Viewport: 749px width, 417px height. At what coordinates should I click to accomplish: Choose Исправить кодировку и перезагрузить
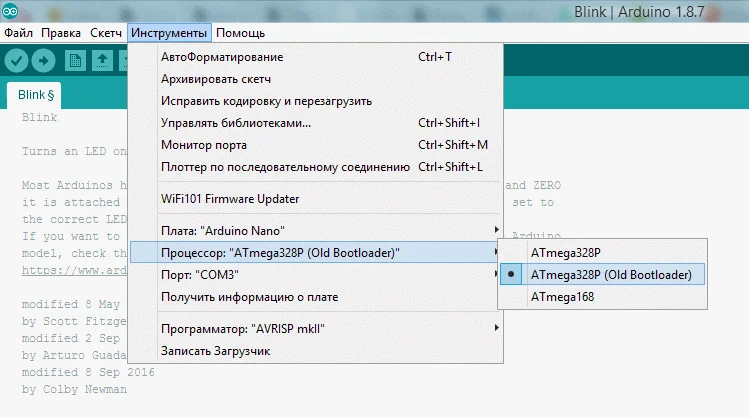(316, 101)
